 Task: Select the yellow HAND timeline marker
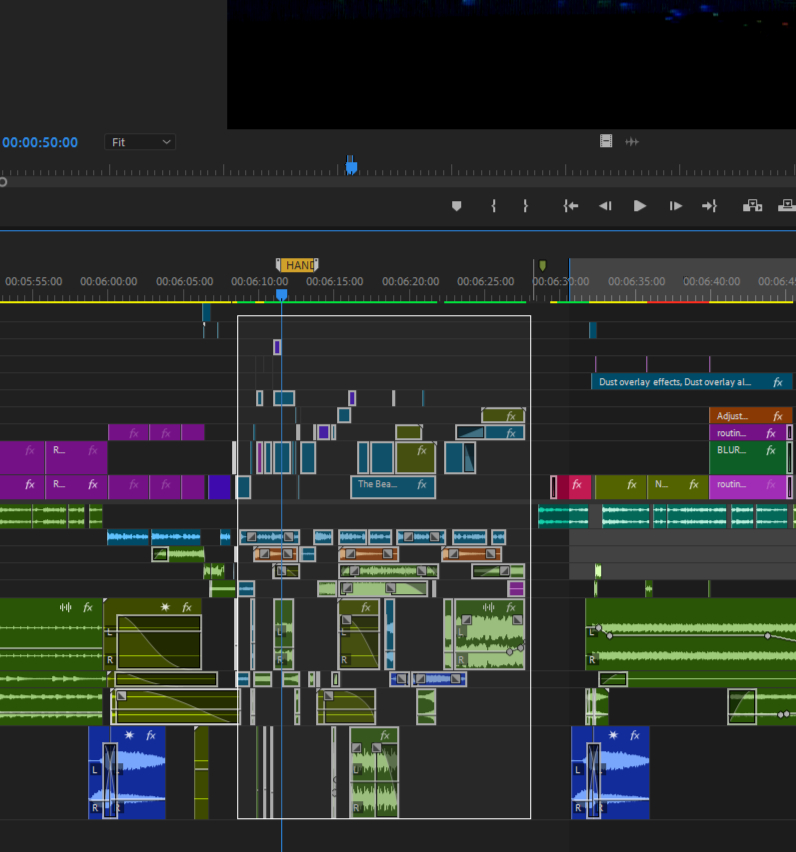297,265
